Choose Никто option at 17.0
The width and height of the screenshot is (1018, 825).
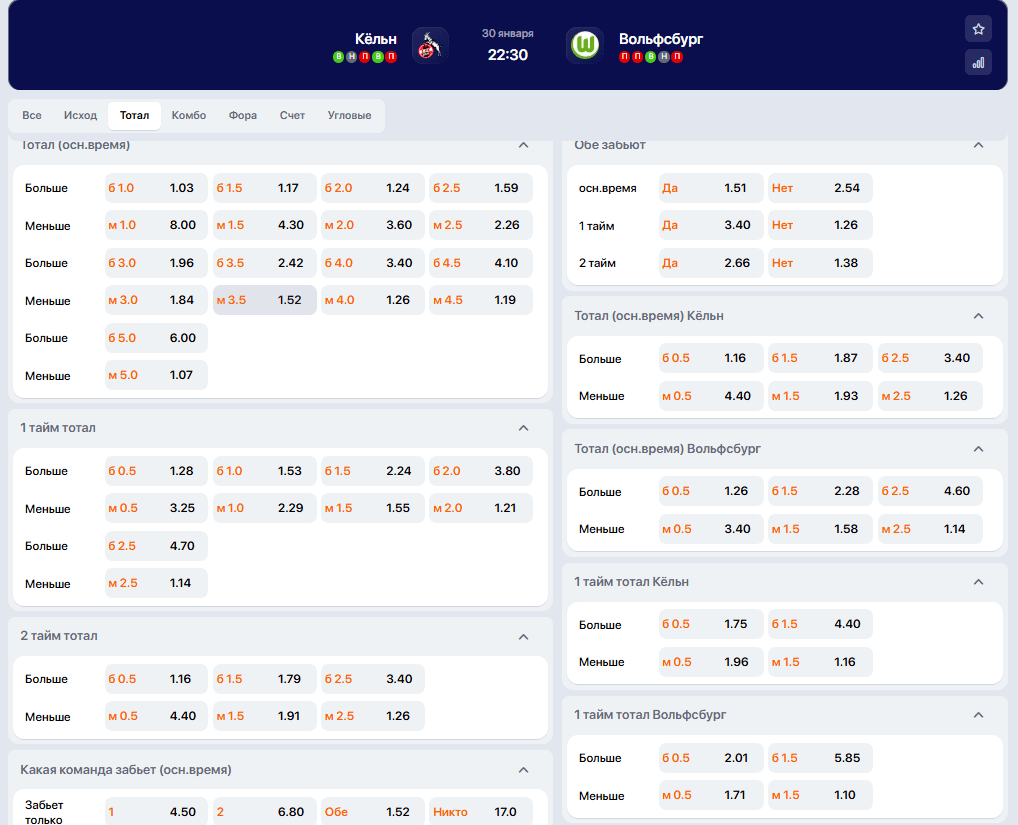(x=481, y=812)
